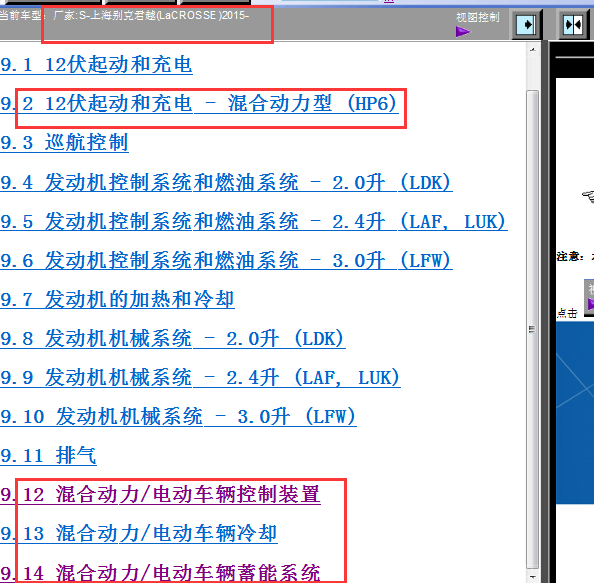Click the purple arrow beside 点击 in right panel
This screenshot has width=594, height=583.
[591, 304]
